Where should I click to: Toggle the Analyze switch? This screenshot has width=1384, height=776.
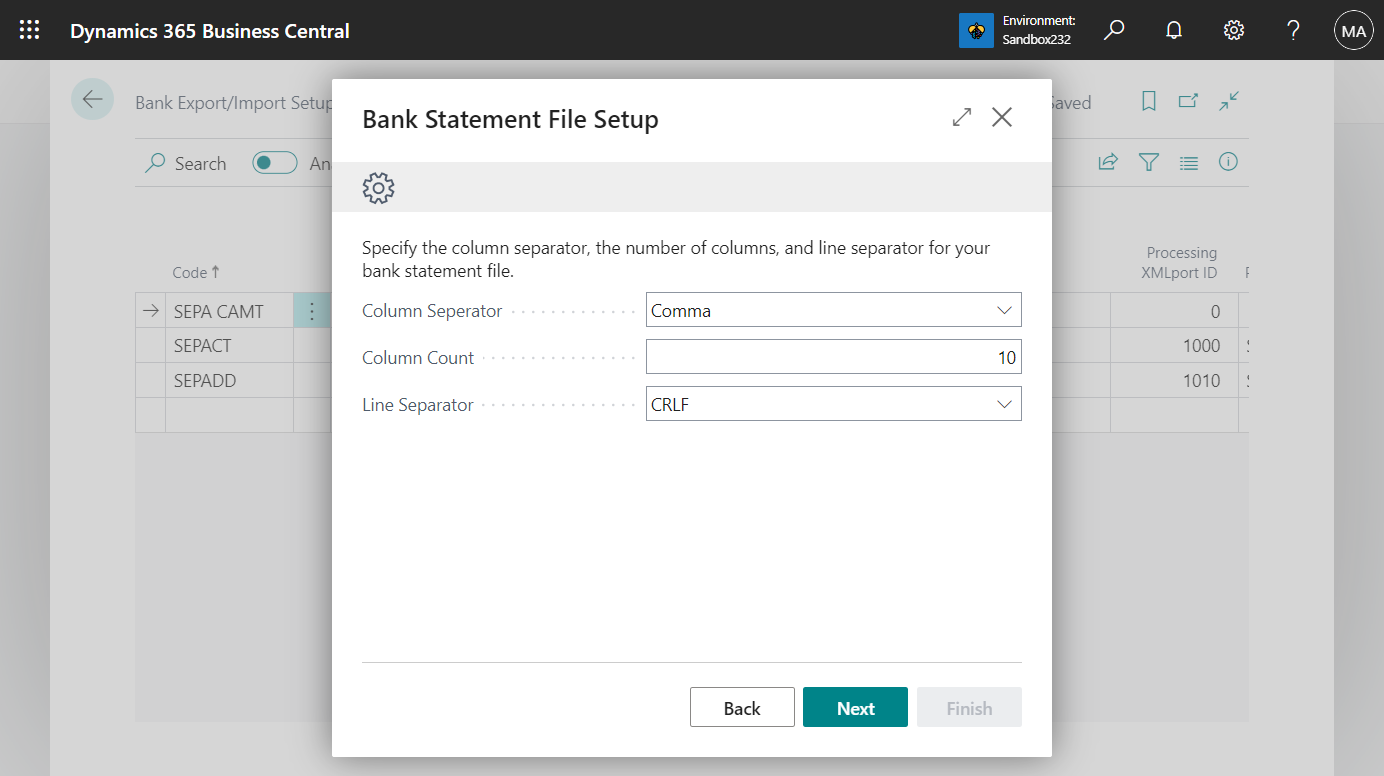click(x=274, y=162)
